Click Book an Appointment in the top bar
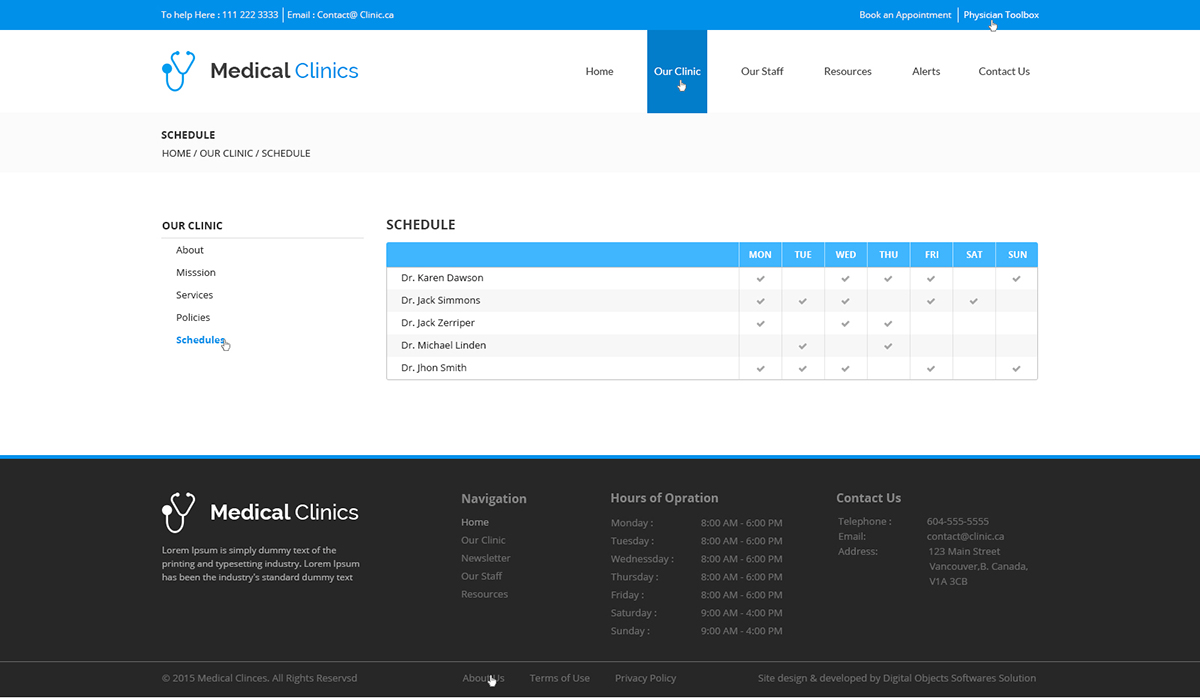 [x=905, y=14]
